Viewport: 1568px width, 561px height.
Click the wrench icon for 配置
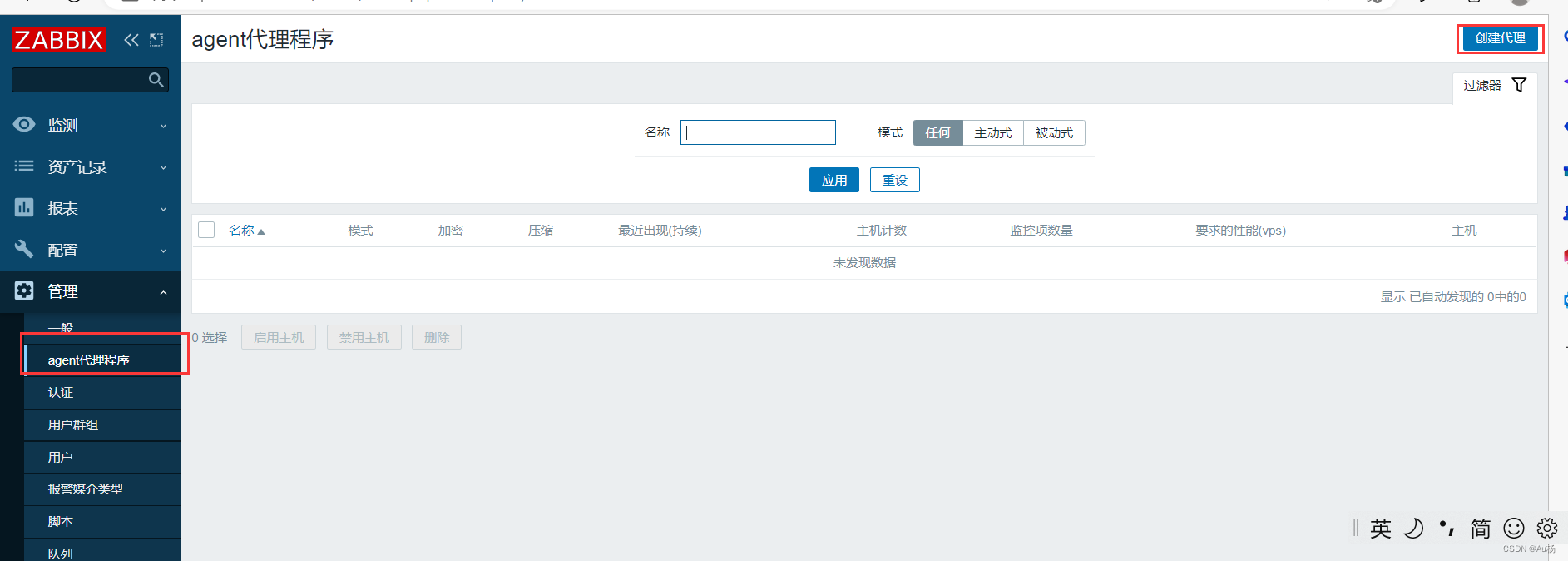coord(24,249)
